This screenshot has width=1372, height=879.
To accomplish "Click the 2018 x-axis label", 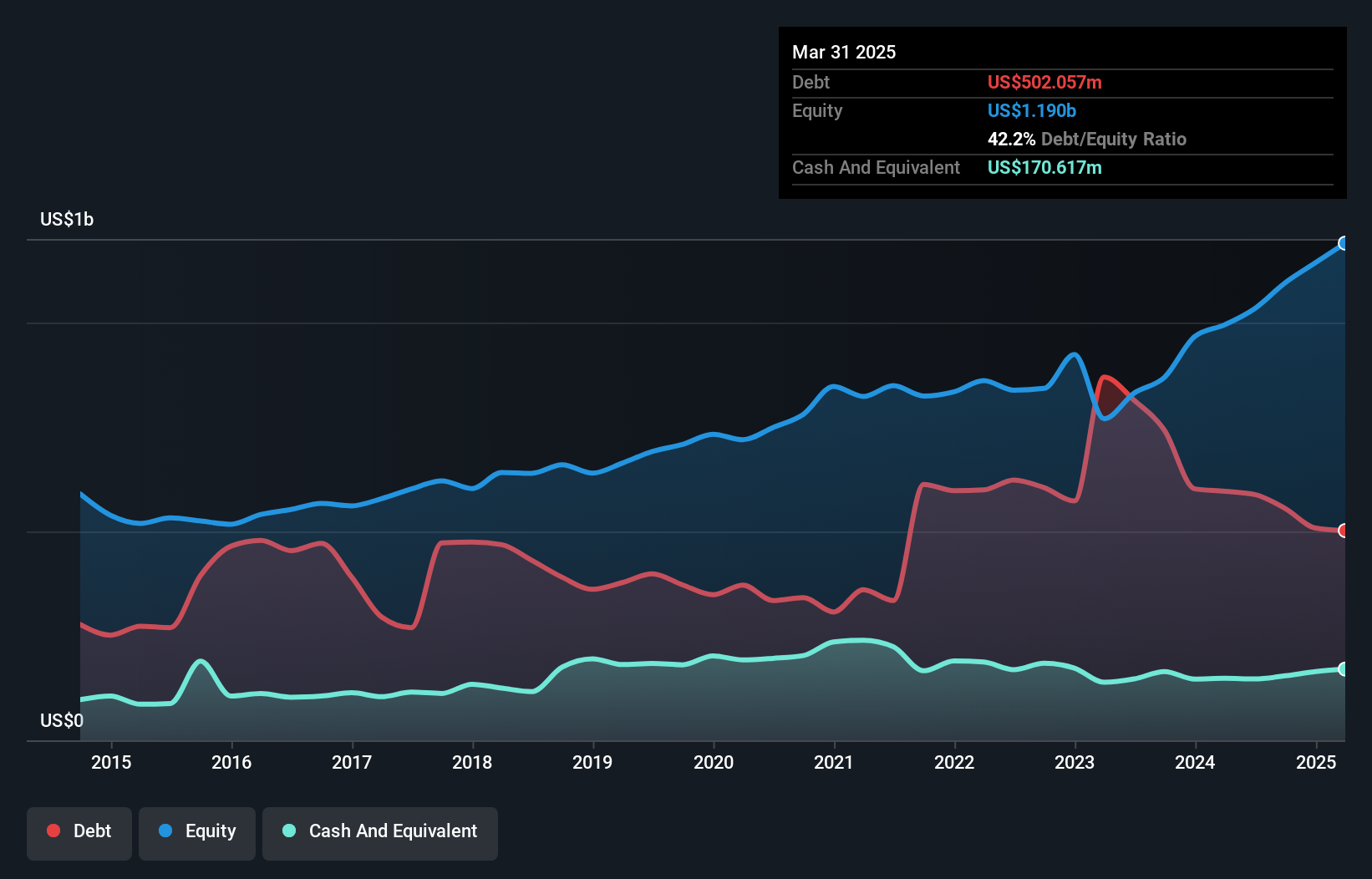I will coord(472,762).
